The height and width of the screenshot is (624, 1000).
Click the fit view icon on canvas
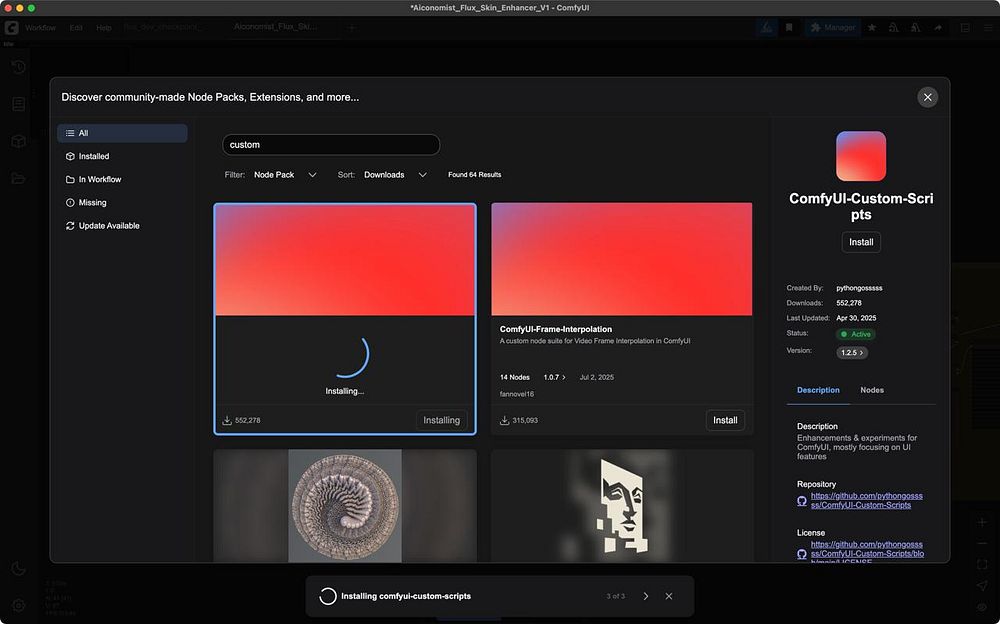tap(982, 565)
